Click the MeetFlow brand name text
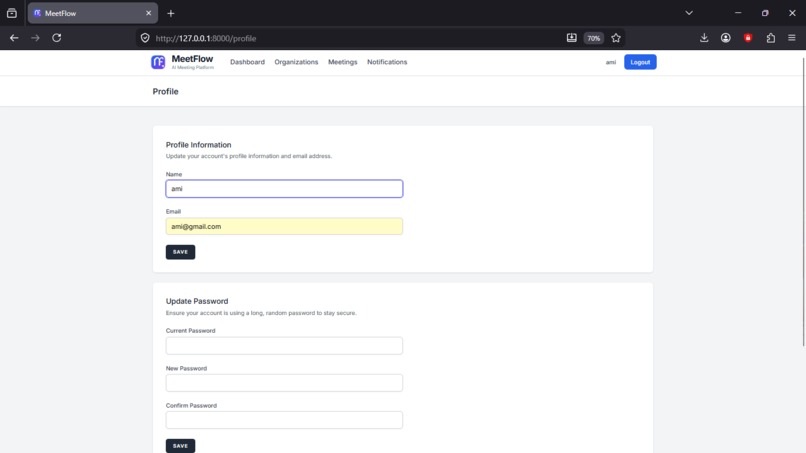 point(192,59)
